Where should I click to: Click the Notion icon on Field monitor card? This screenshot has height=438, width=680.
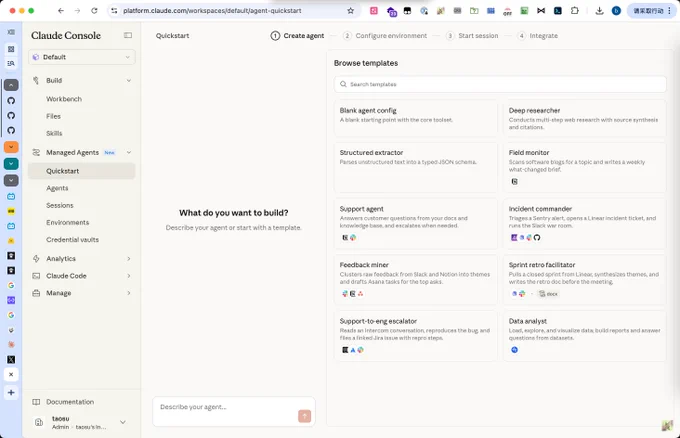[514, 181]
